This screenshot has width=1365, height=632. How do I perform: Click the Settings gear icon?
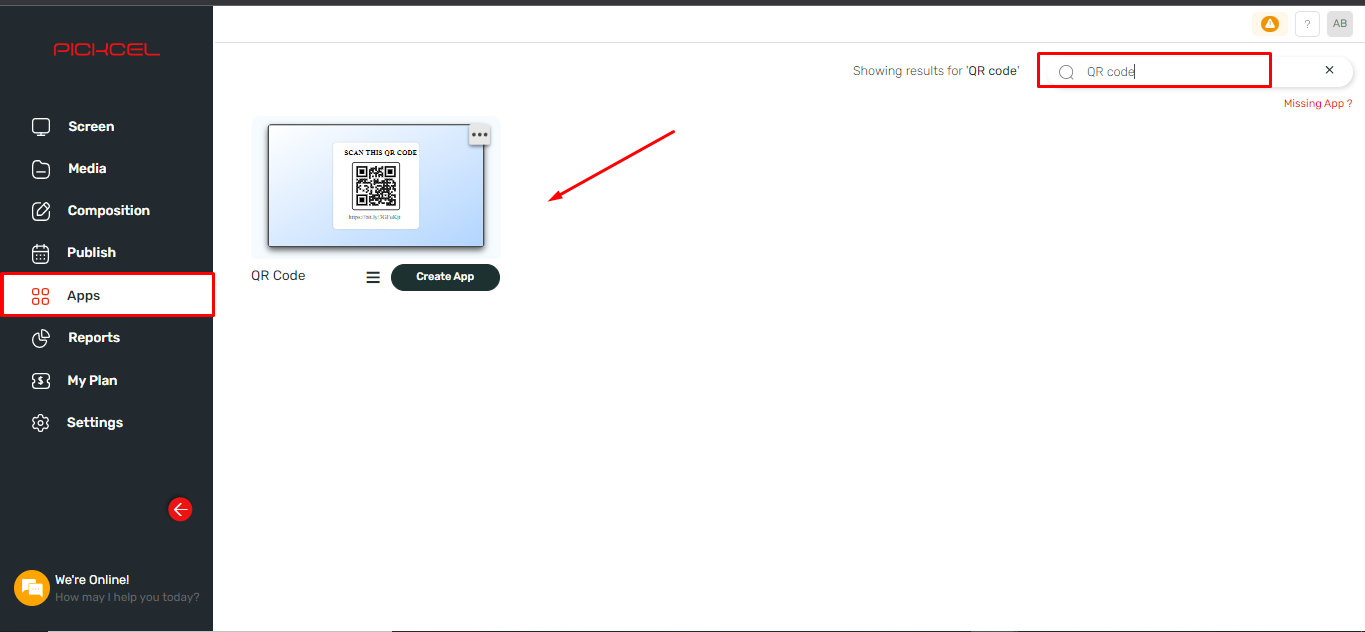(41, 423)
